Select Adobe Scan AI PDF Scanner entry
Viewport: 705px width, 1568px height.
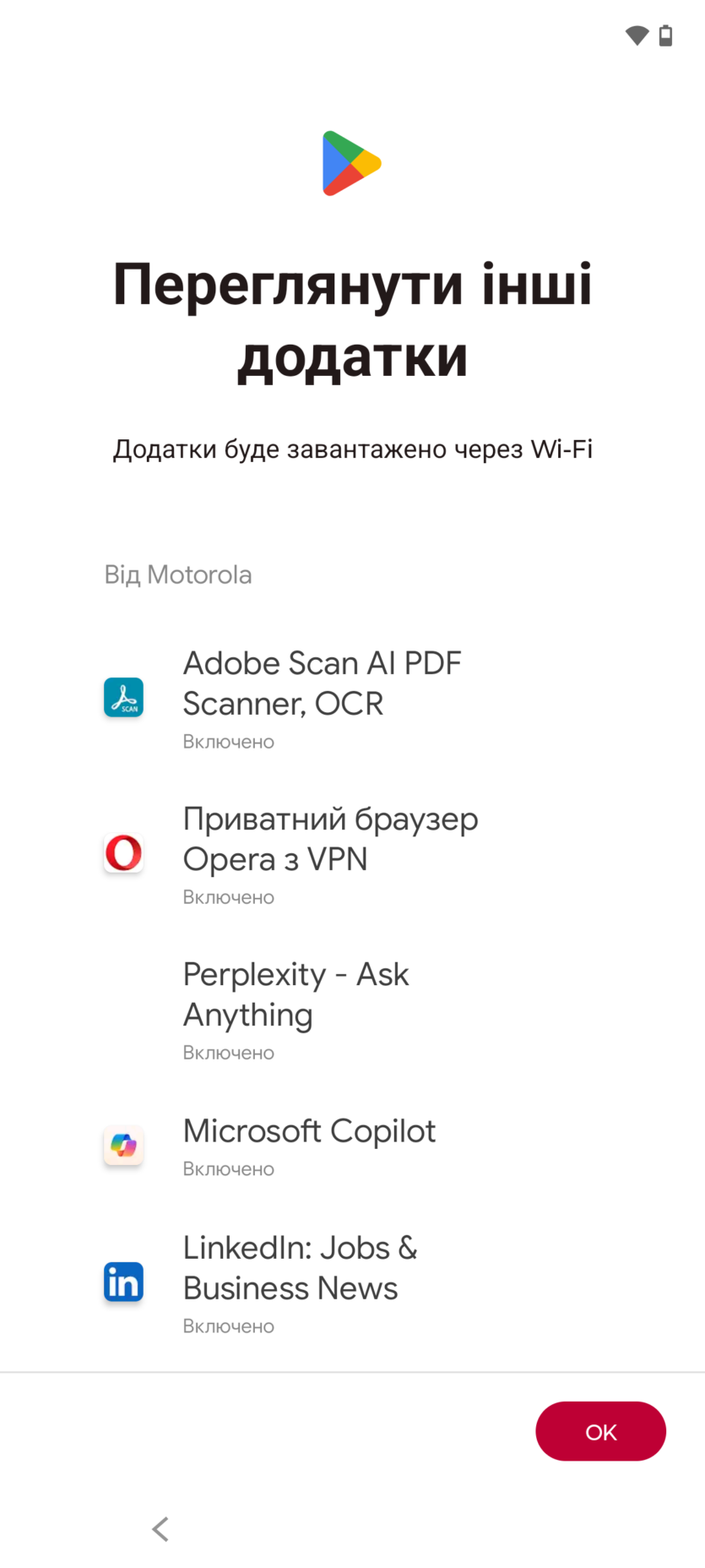click(322, 683)
